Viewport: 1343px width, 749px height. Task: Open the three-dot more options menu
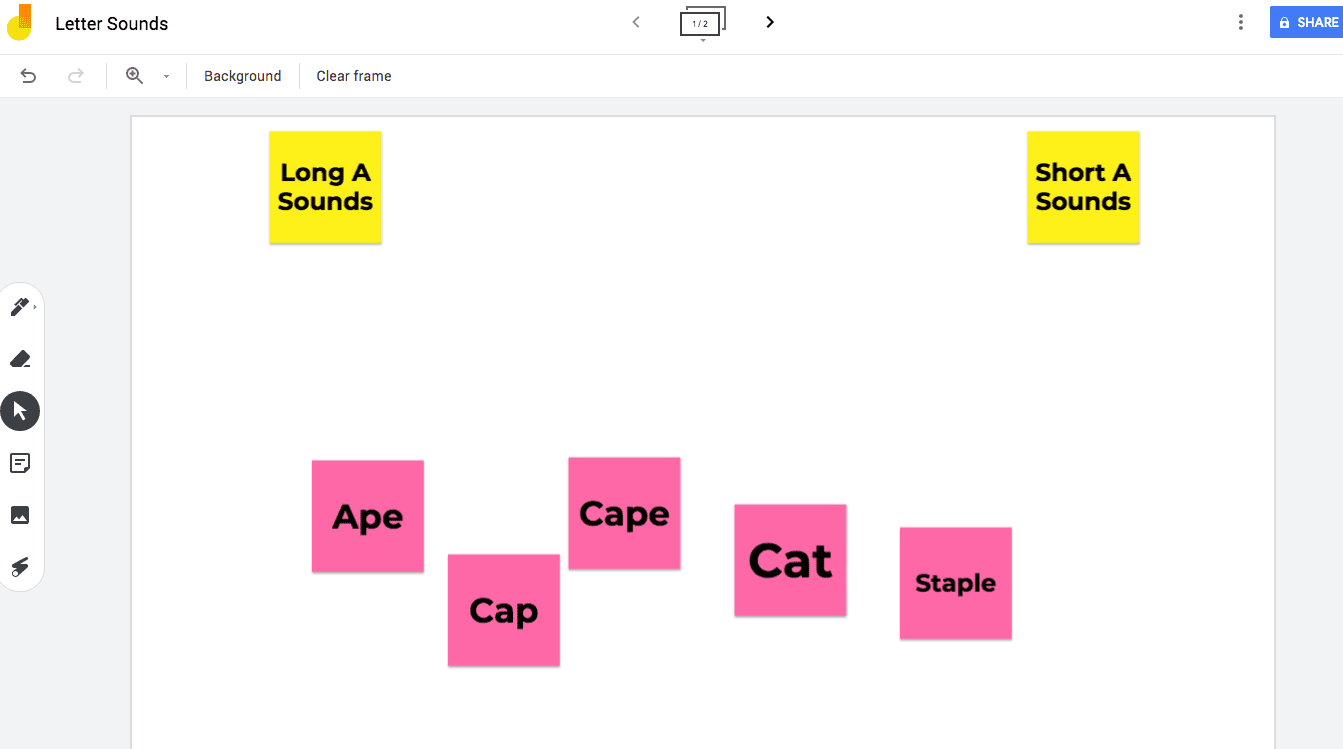[x=1241, y=22]
